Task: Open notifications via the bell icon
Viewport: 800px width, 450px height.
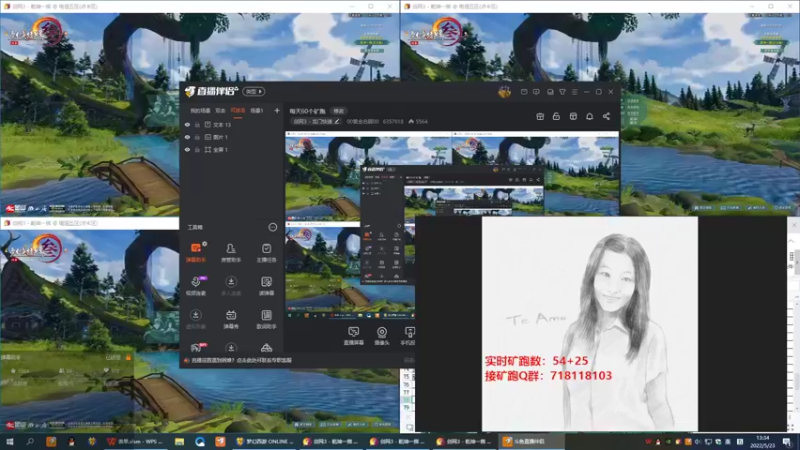Action: [x=589, y=116]
